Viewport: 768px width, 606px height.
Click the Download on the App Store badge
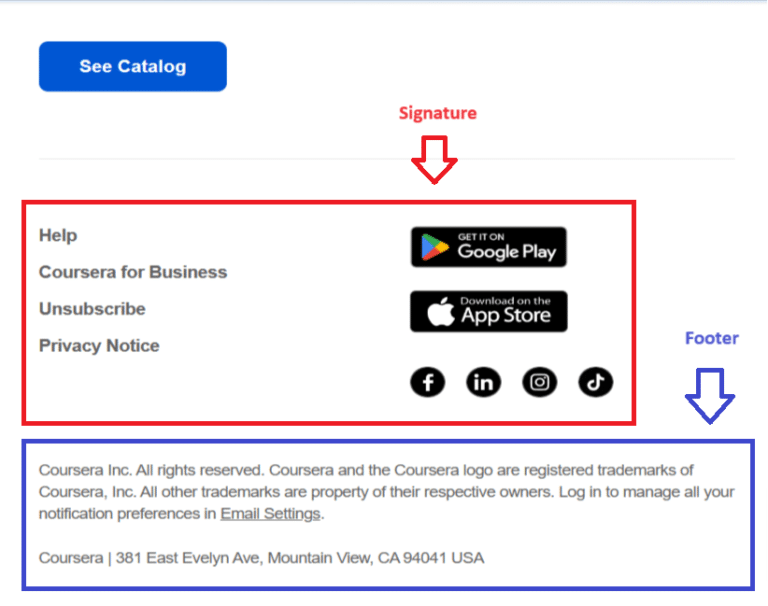[488, 312]
